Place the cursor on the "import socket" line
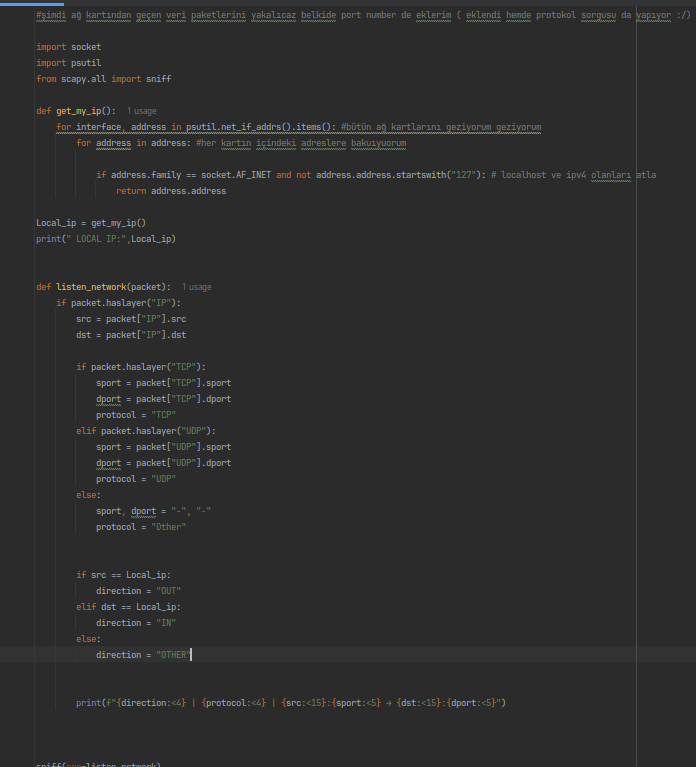 tap(68, 47)
